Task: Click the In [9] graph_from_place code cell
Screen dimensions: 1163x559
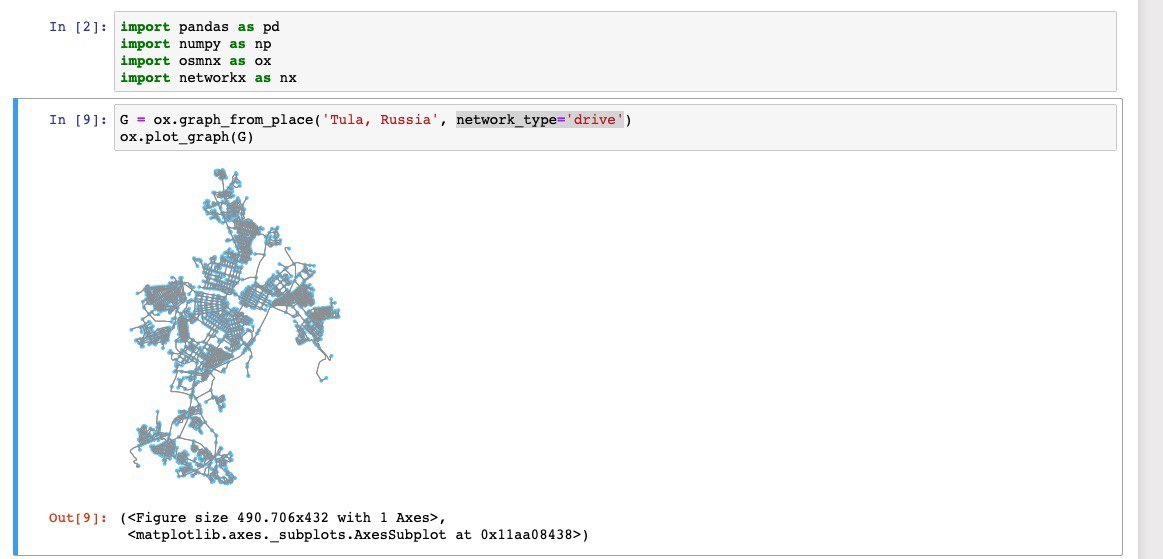Action: [615, 128]
